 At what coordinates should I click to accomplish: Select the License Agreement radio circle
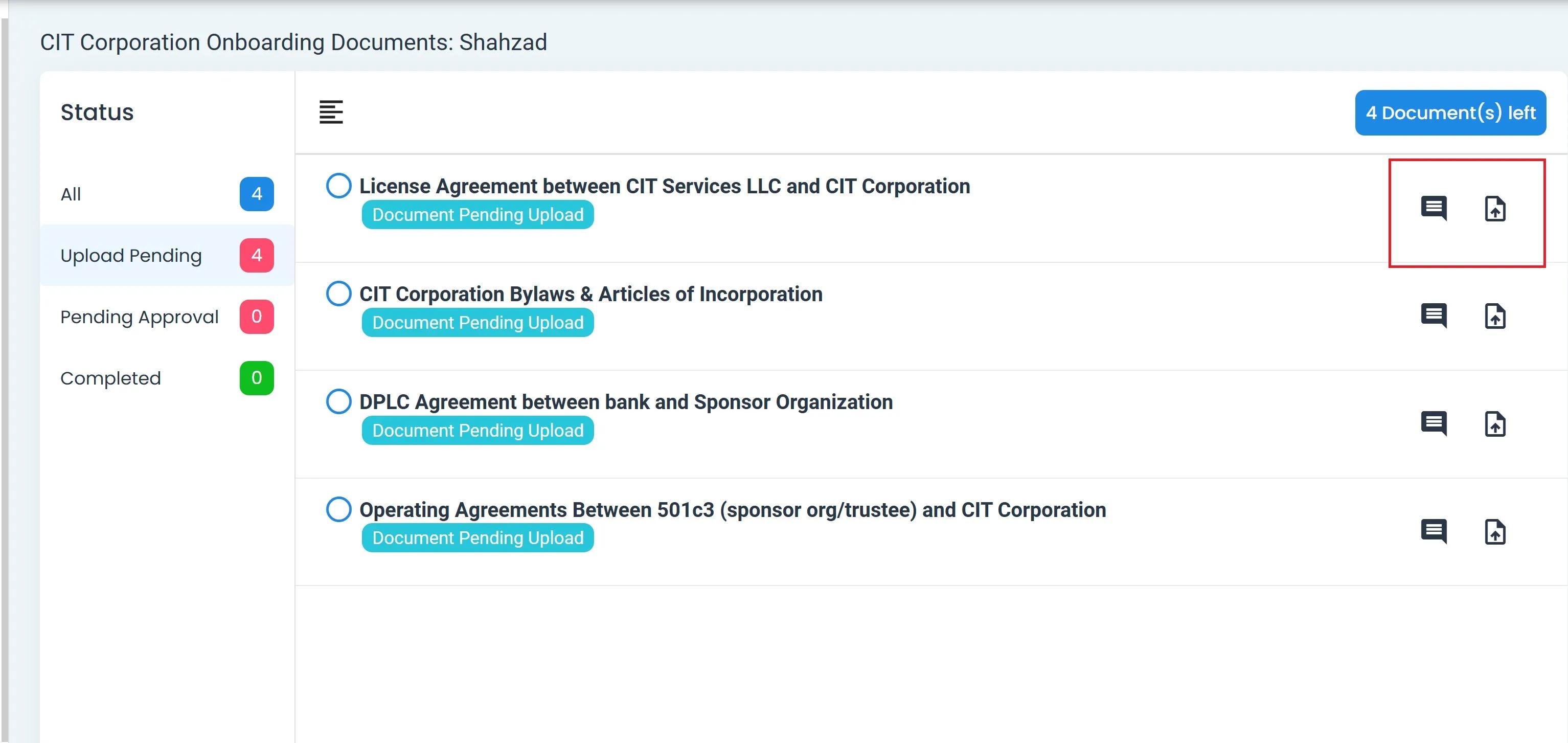(338, 186)
